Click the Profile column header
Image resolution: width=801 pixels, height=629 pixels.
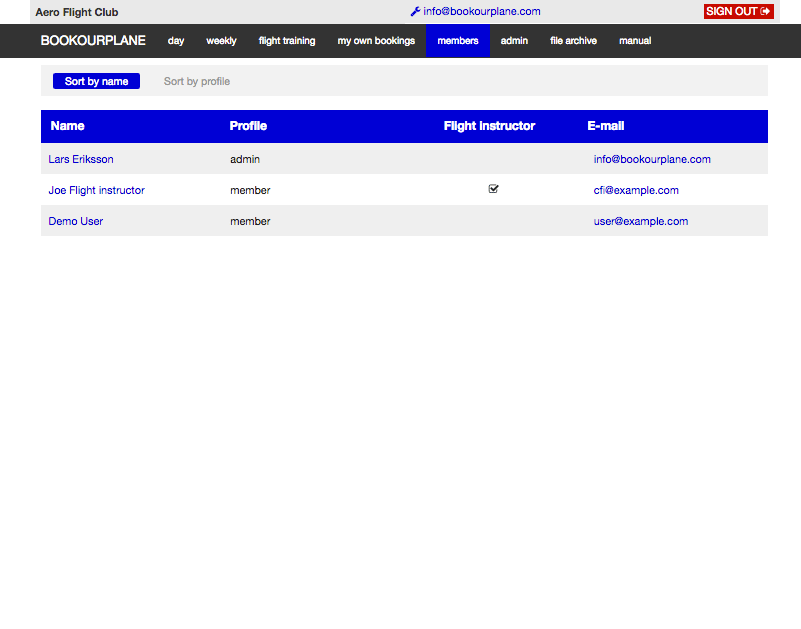pyautogui.click(x=248, y=126)
